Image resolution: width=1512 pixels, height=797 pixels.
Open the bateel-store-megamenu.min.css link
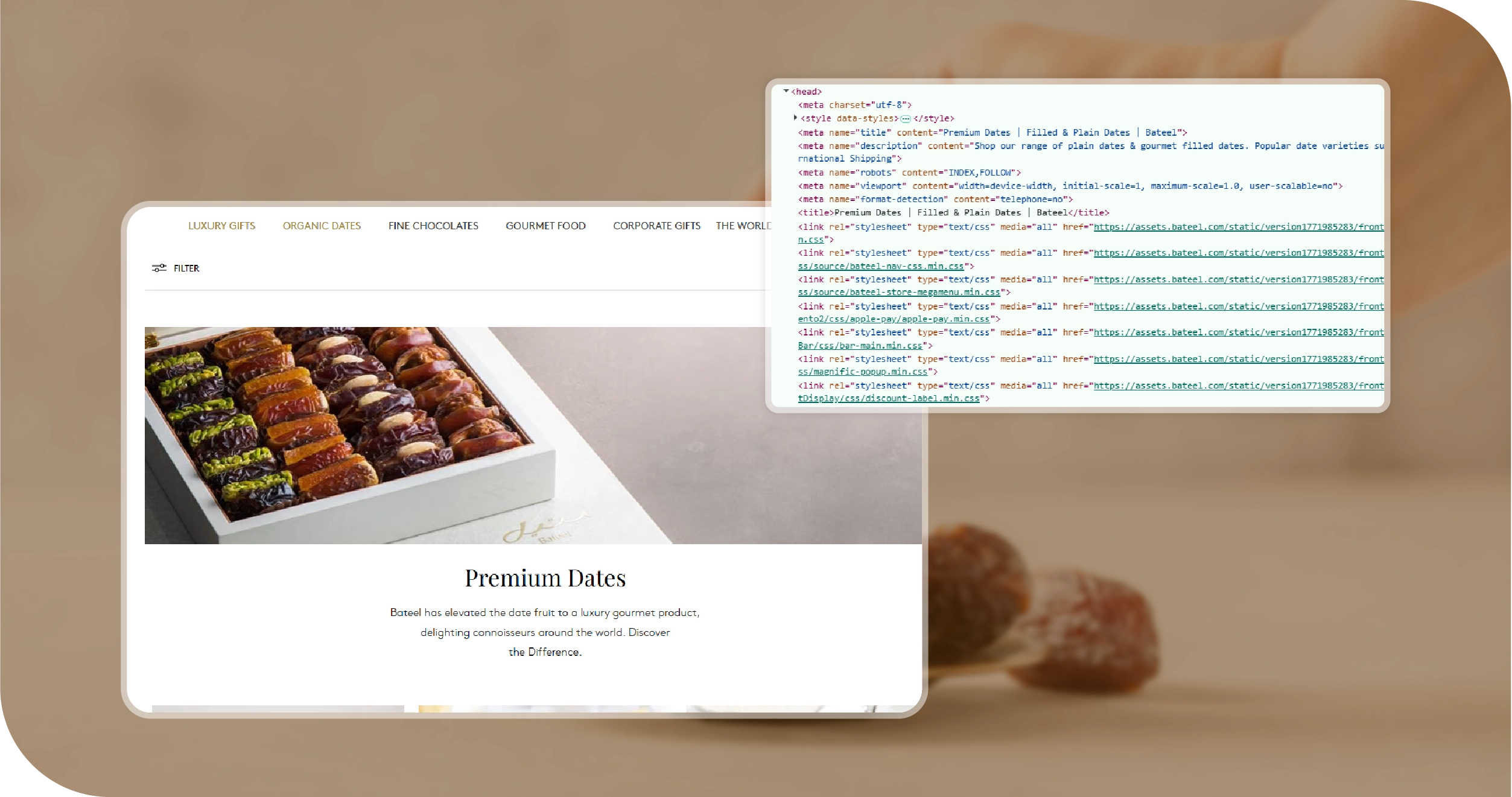pyautogui.click(x=899, y=292)
